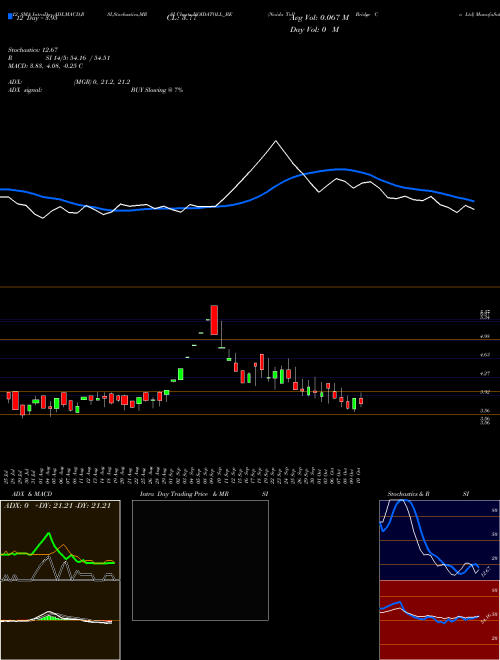The width and height of the screenshot is (500, 660).
Task: Click the 'SI 14/3: 54.16 / 54.51' value
Action: [78, 58]
